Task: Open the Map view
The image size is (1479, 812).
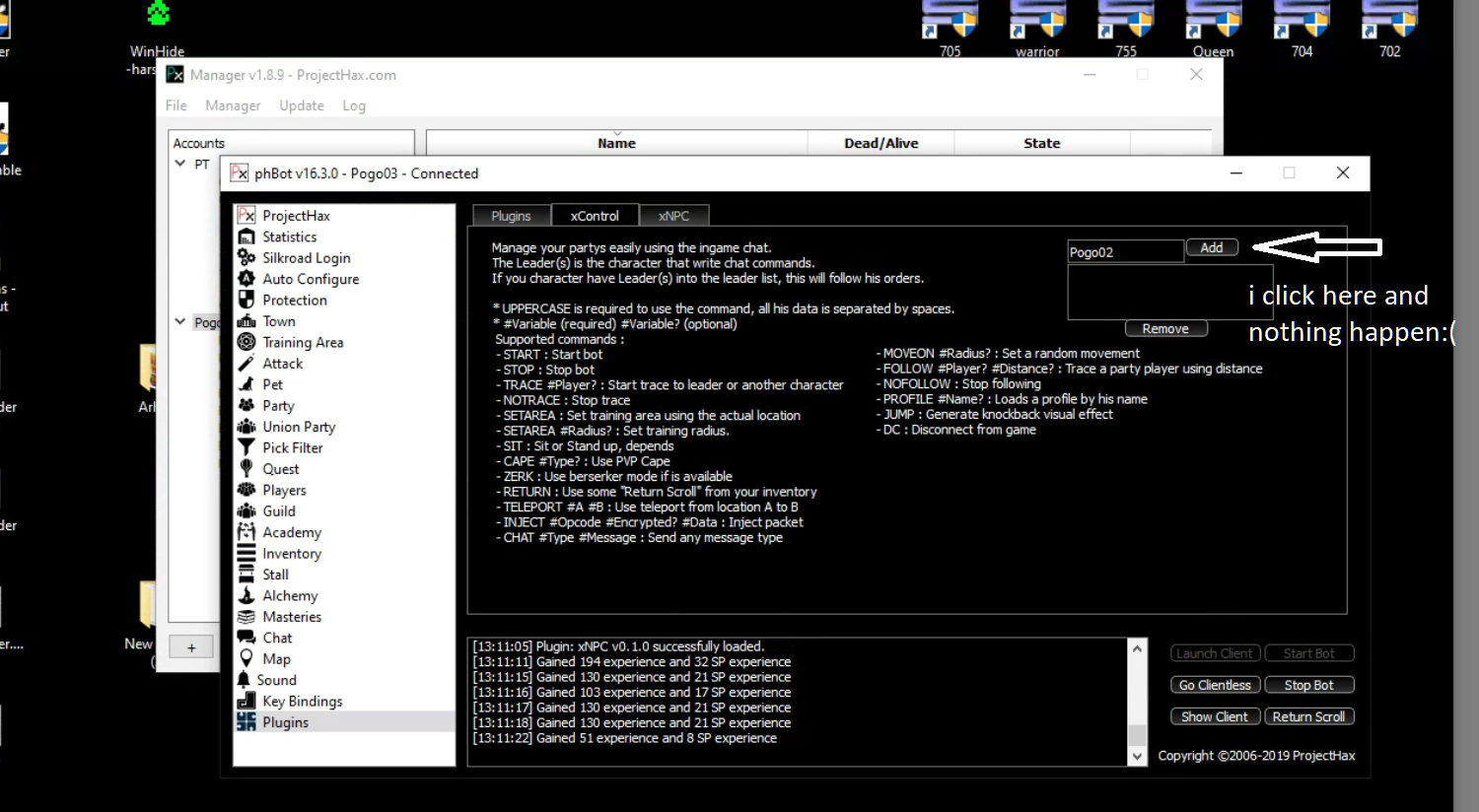Action: tap(277, 658)
